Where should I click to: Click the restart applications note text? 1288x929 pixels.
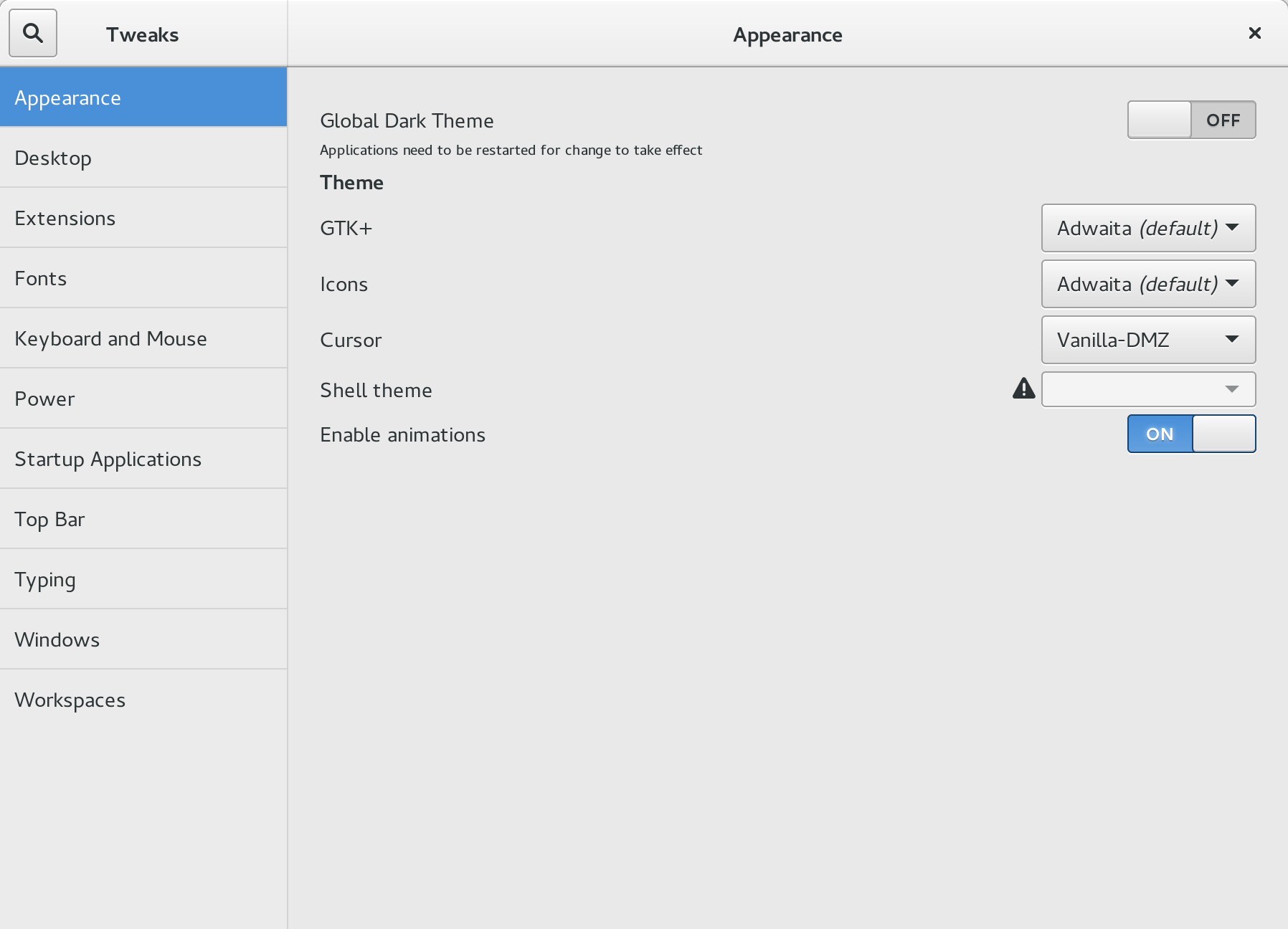(x=511, y=150)
